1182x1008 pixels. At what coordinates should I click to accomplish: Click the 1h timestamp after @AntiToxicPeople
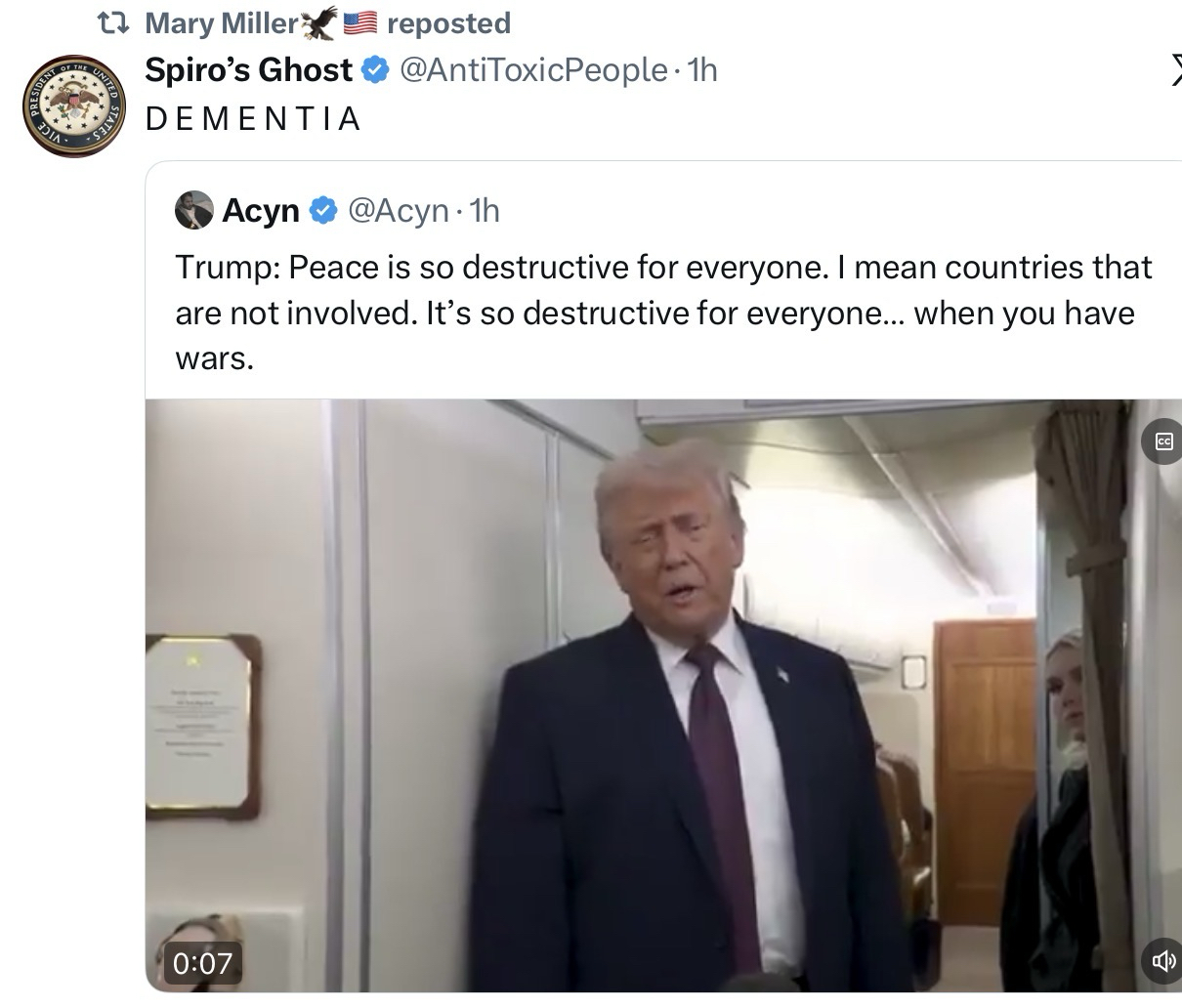tap(702, 70)
